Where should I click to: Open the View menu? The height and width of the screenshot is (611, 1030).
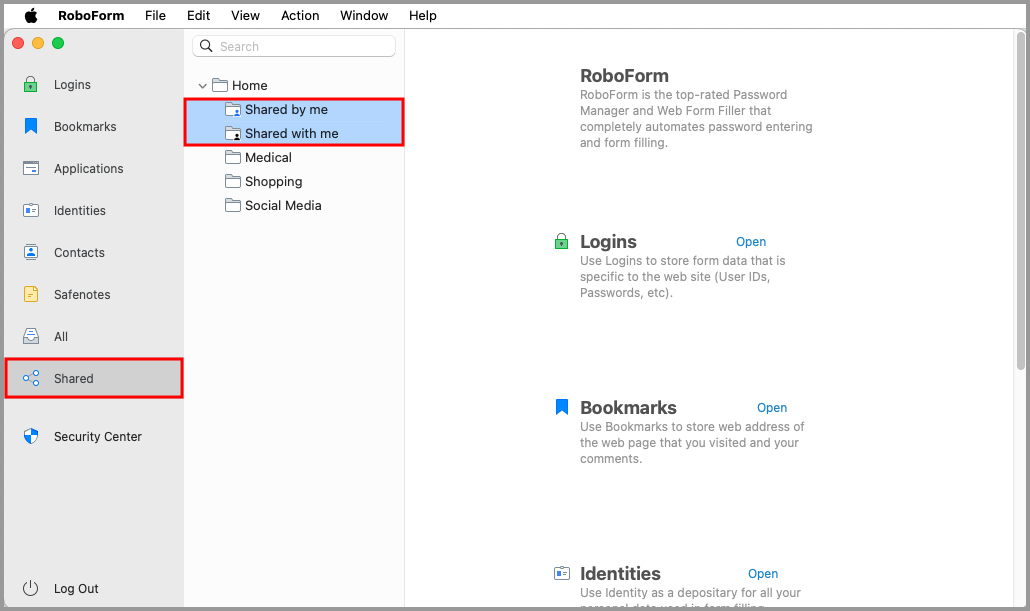245,15
